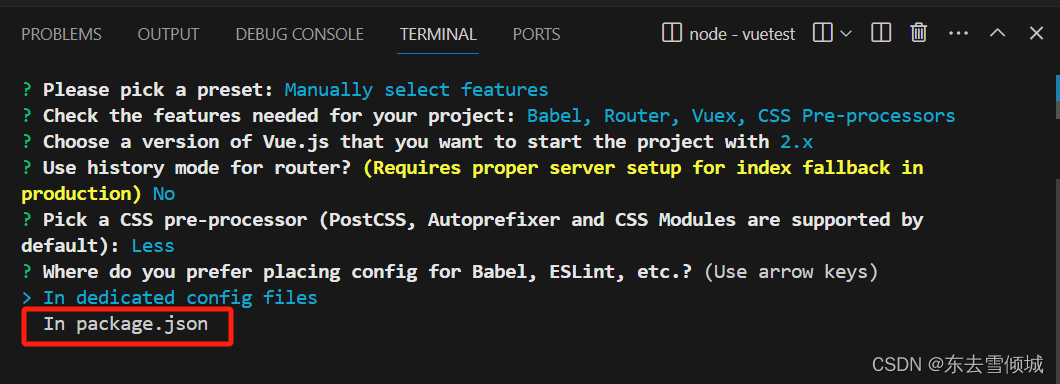Open the OUTPUT tab
Viewport: 1060px width, 384px height.
(x=168, y=34)
